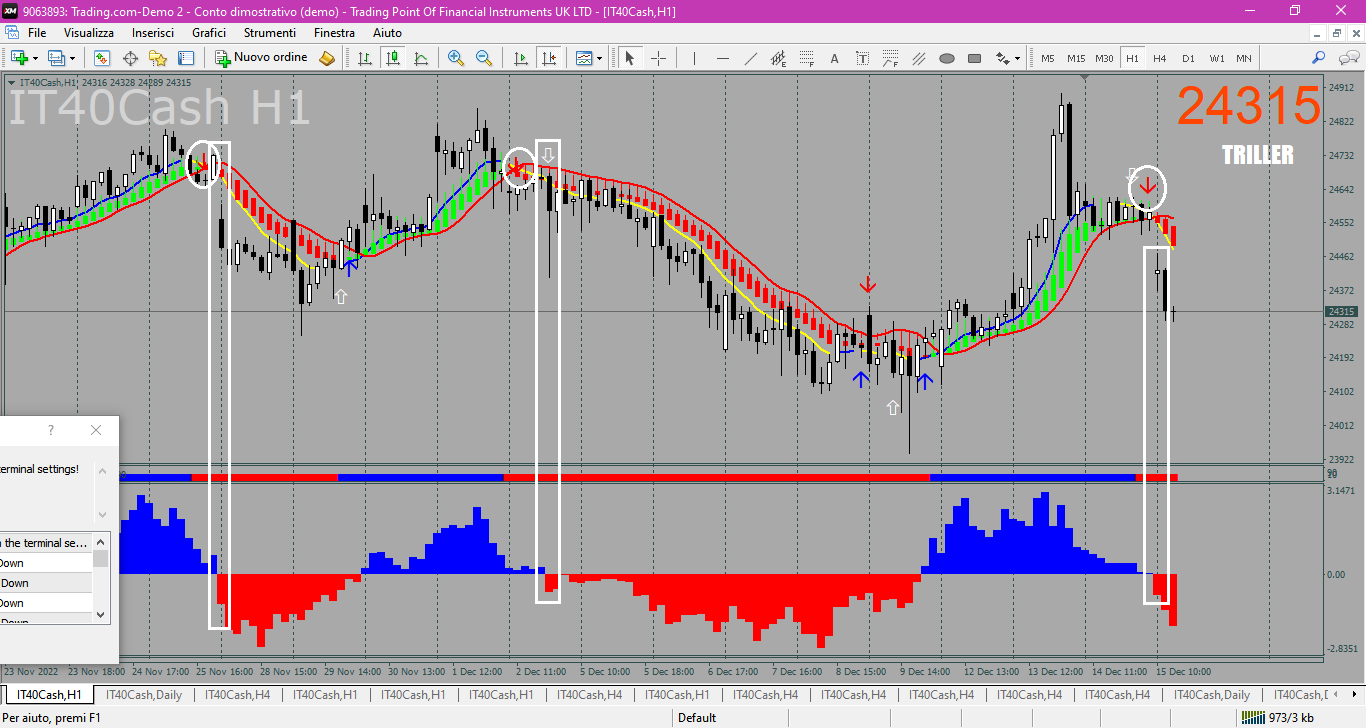Close the small settings dialog
1366x728 pixels.
96,430
